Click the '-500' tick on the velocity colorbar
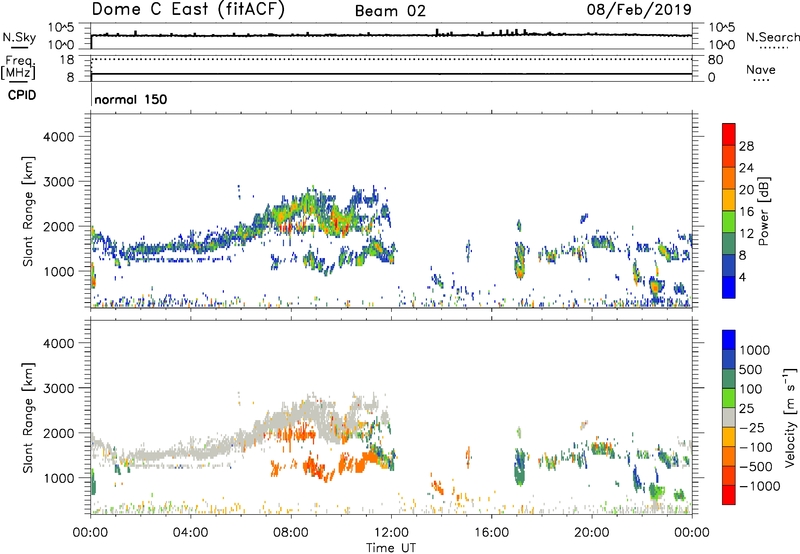This screenshot has width=800, height=554. 758,466
